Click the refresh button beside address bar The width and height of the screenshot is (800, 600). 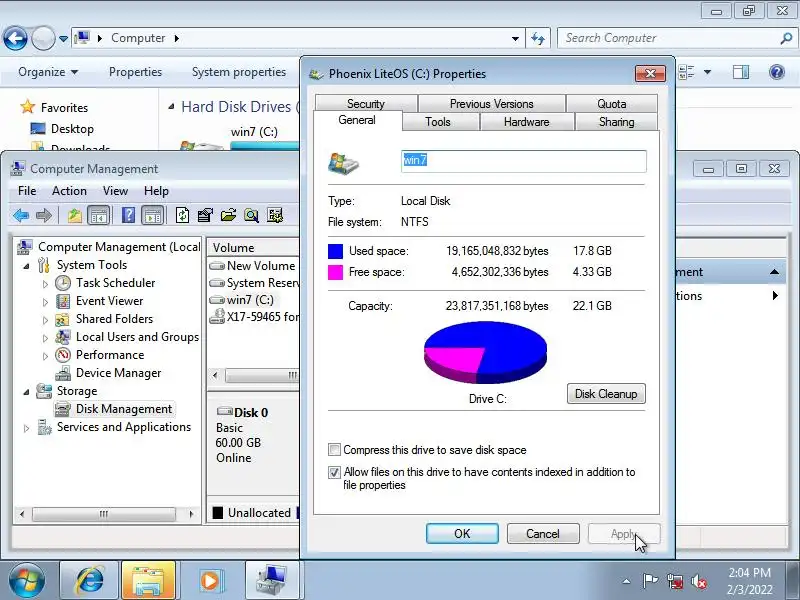(538, 38)
